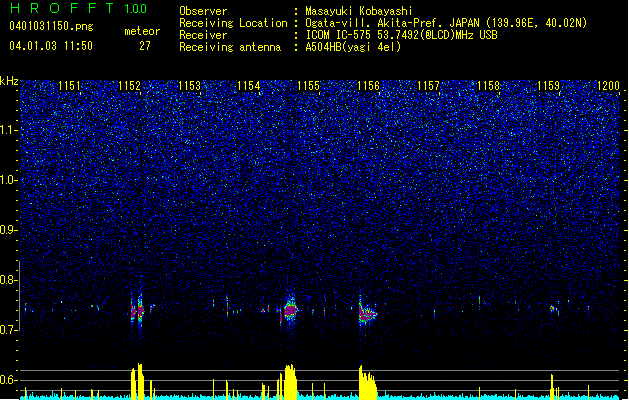The width and height of the screenshot is (629, 400).
Task: Click the sloped yellow power peak before 1156
Action: pyautogui.click(x=367, y=382)
